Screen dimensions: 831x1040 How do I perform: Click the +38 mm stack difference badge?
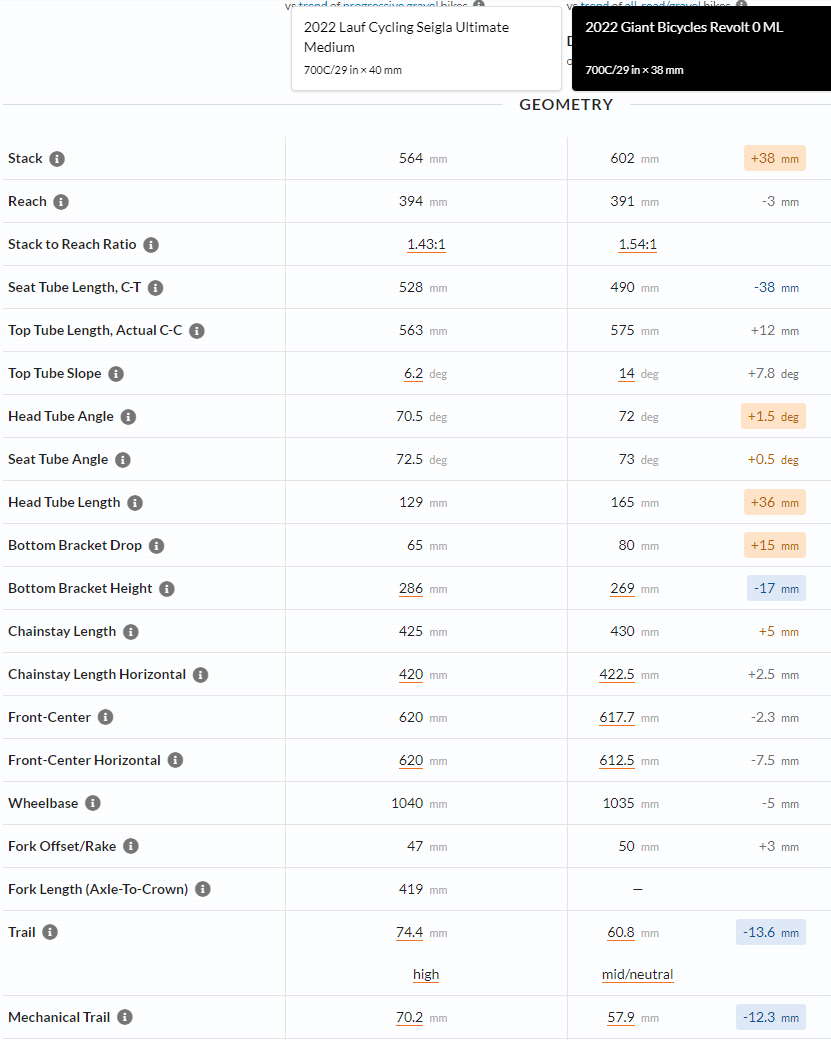click(774, 159)
